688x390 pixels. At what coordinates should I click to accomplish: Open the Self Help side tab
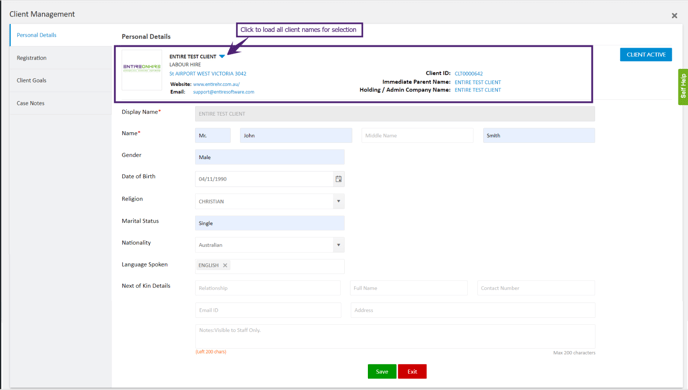click(683, 86)
